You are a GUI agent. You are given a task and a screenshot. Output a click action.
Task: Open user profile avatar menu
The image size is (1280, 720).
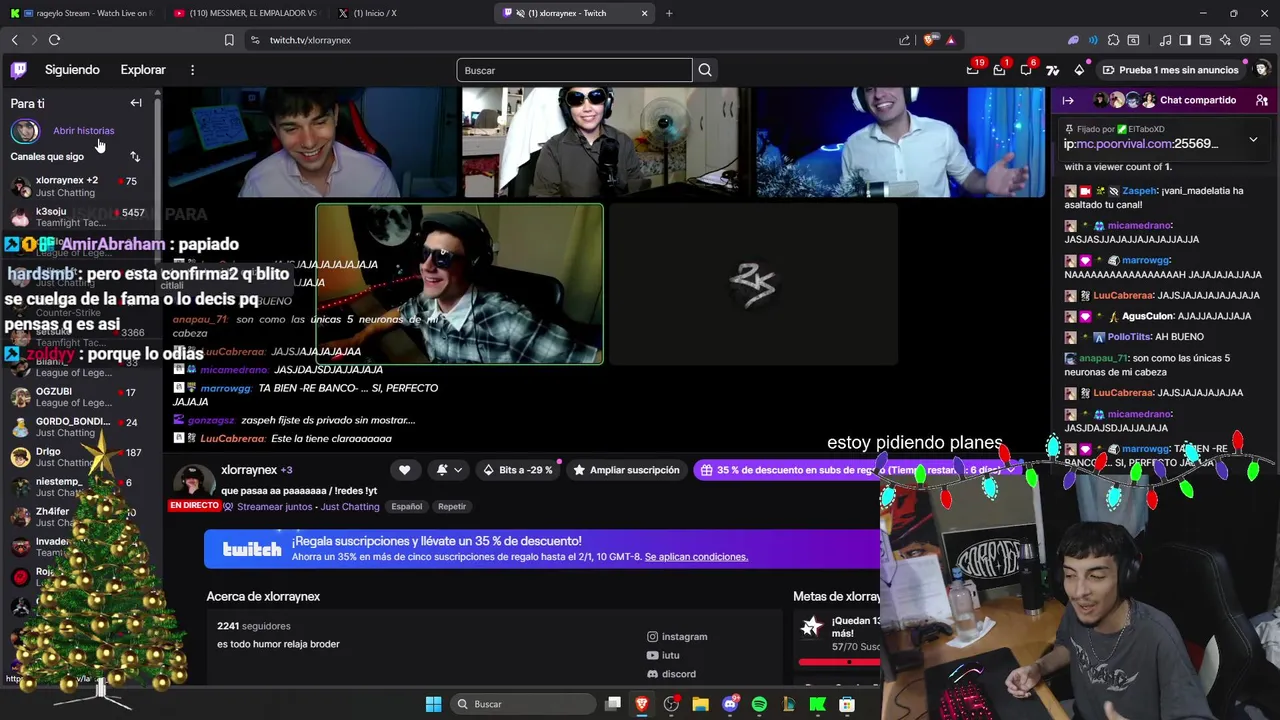coord(1261,70)
